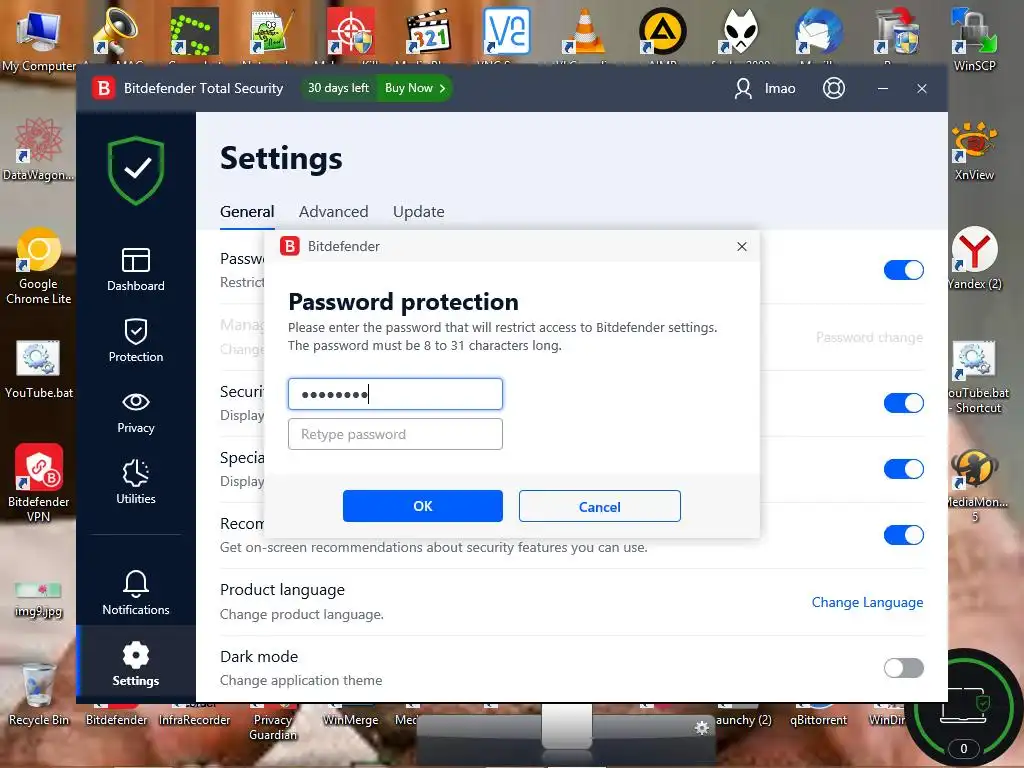Select the YouTube.bat - Shortcut icon
Viewport: 1024px width, 768px height.
(976, 377)
